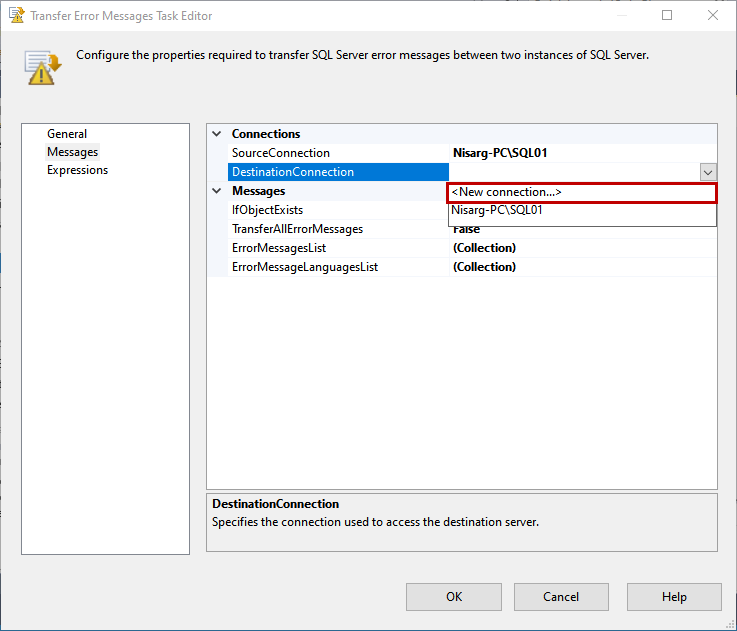Click the task warning icon beside description
This screenshot has width=737, height=631.
click(x=44, y=67)
